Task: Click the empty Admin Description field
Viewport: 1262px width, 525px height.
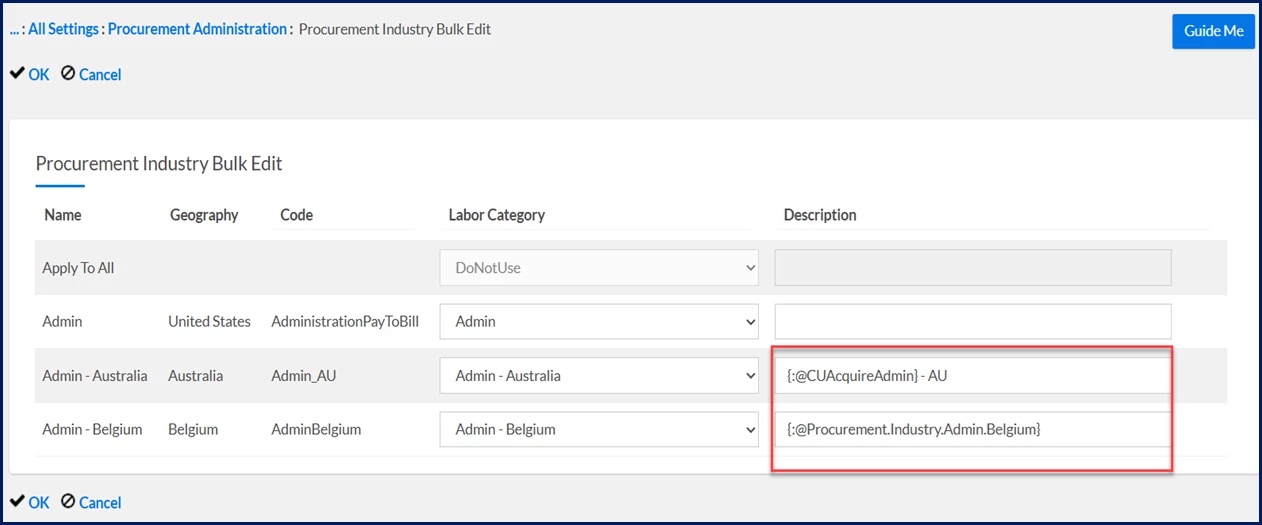Action: 973,322
